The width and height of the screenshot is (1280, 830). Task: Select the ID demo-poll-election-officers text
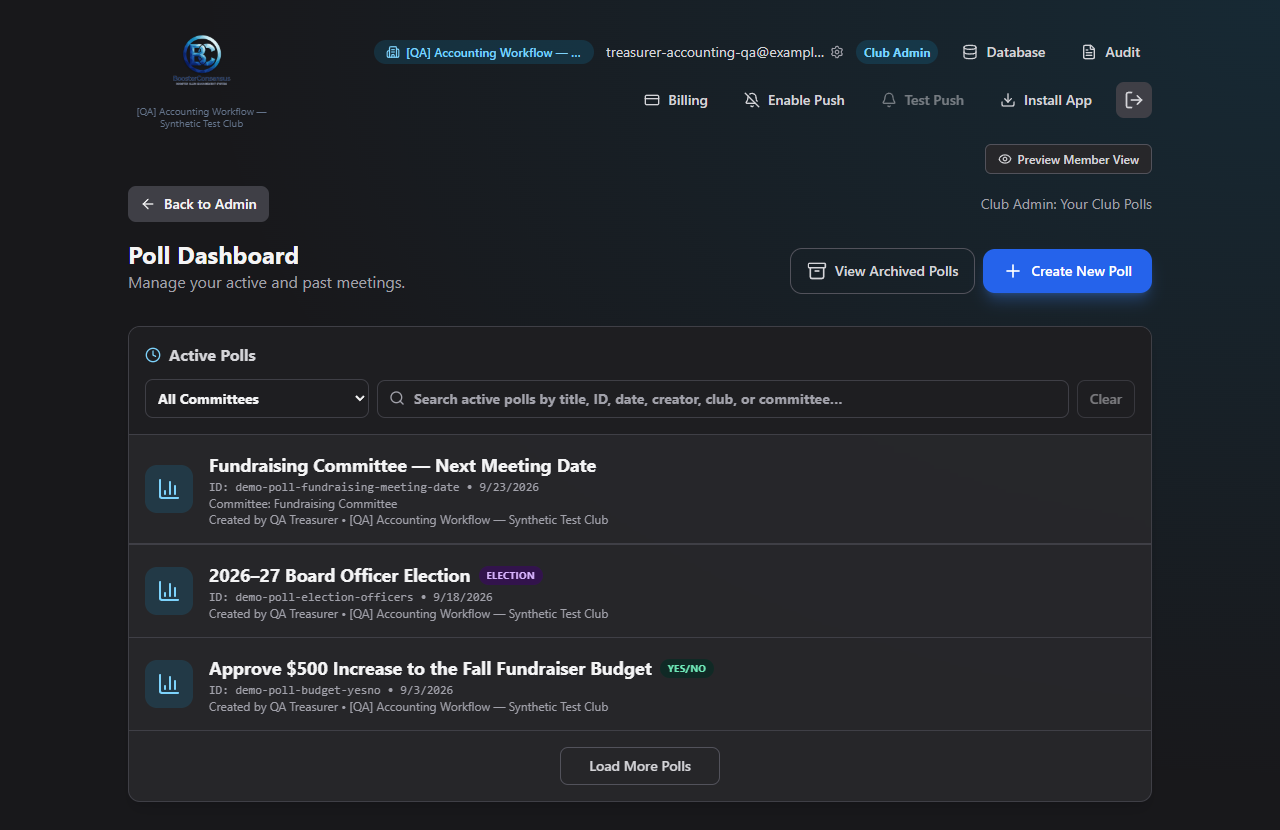tap(311, 597)
